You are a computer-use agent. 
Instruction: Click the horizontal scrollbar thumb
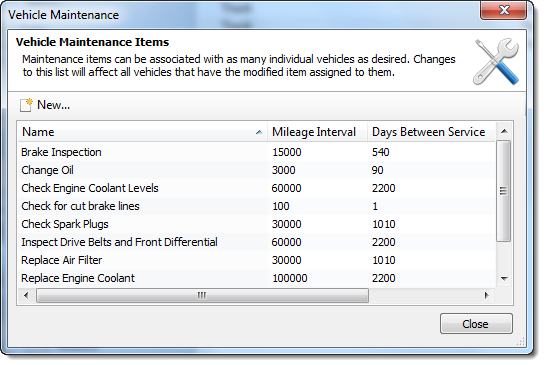click(202, 296)
